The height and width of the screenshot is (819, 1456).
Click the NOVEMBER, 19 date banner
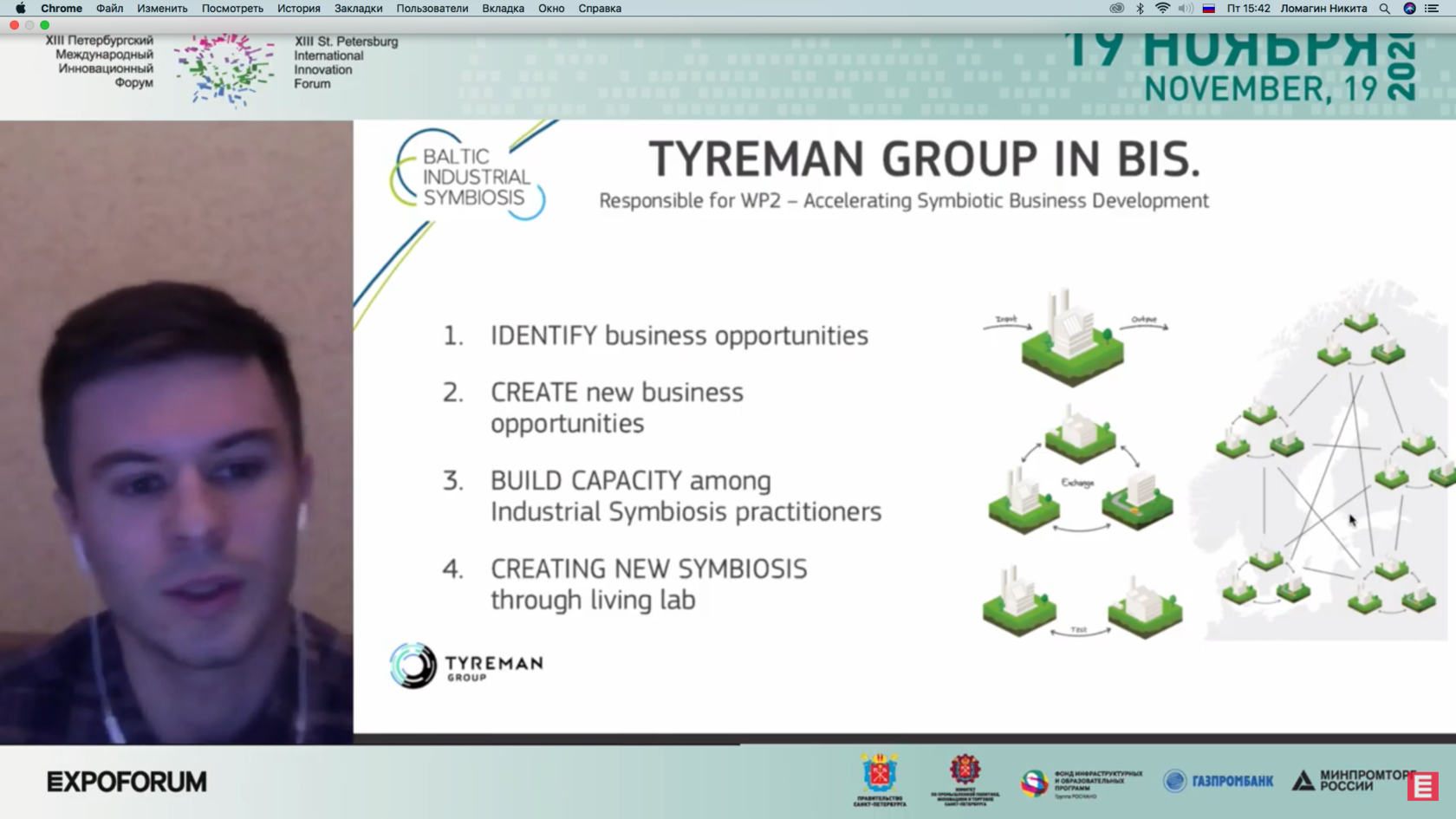pyautogui.click(x=1260, y=89)
